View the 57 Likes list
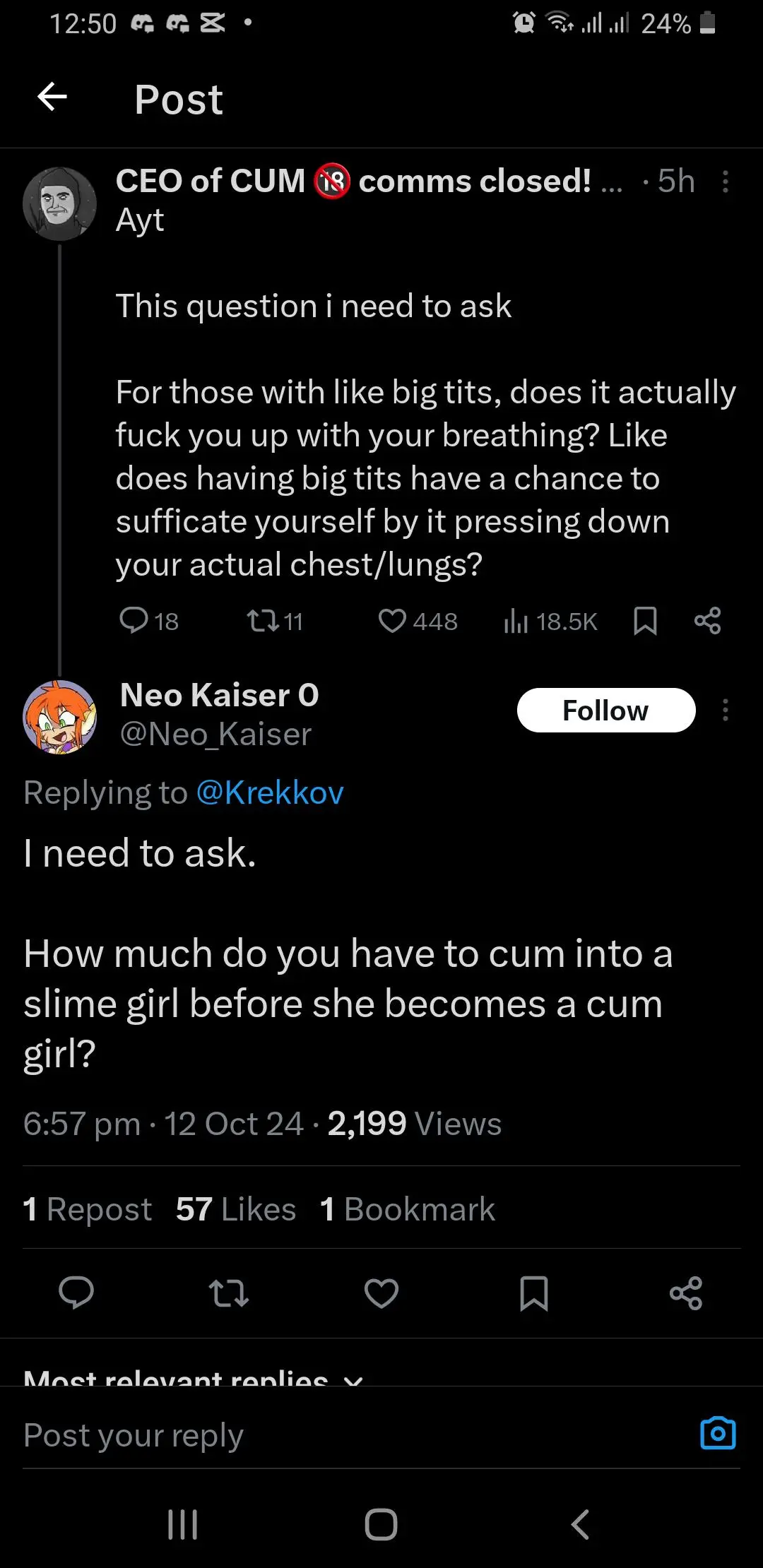The height and width of the screenshot is (1568, 763). pos(235,1208)
